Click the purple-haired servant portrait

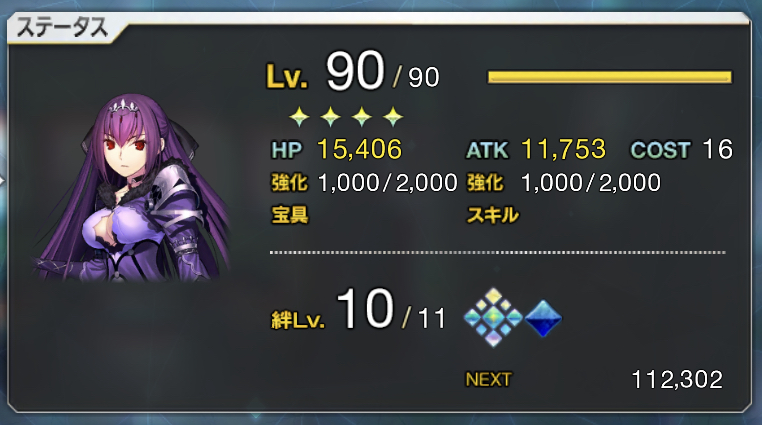pos(132,188)
